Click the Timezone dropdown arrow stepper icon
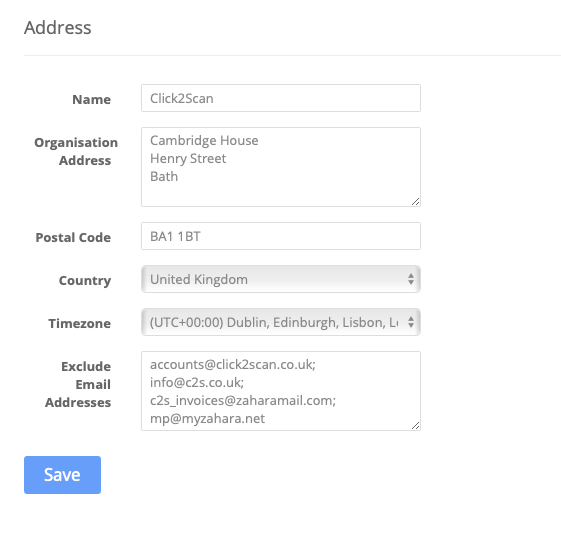Image resolution: width=561 pixels, height=541 pixels. (411, 322)
